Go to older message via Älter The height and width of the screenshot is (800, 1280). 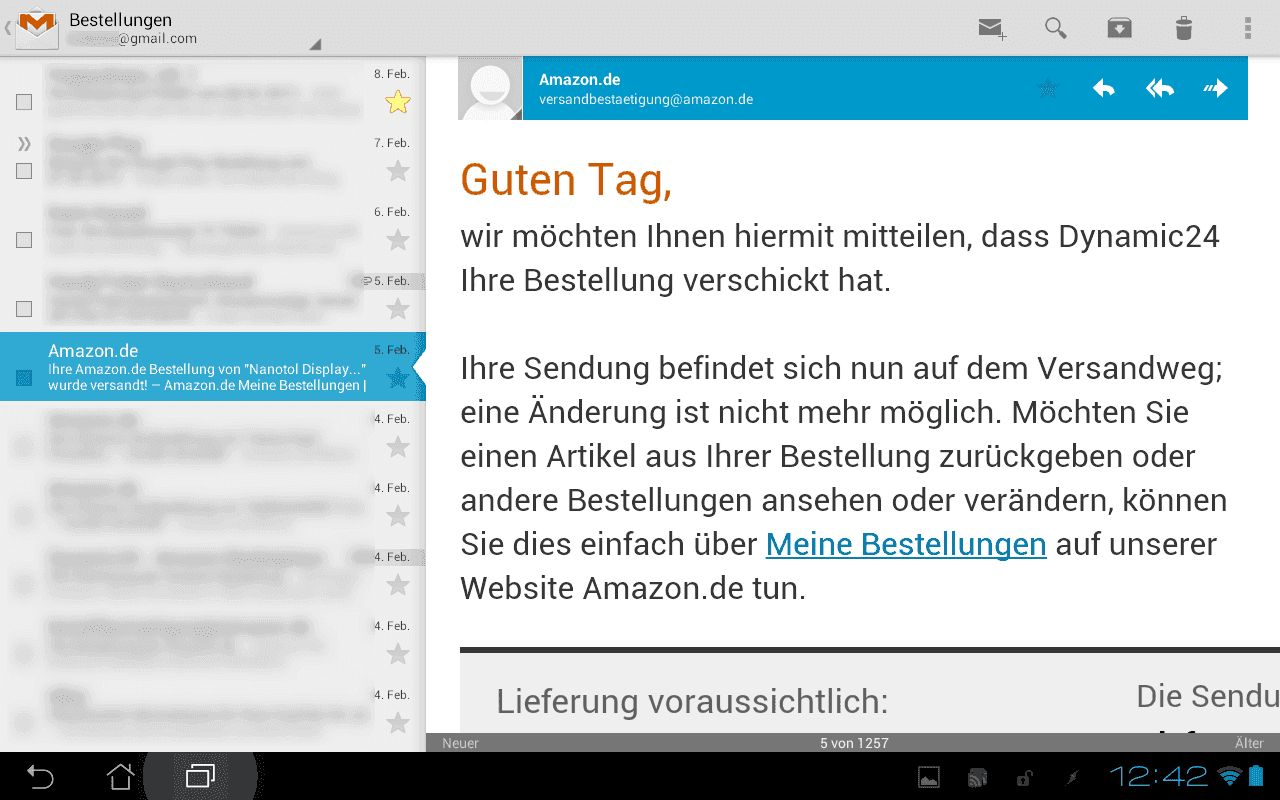coord(1249,743)
